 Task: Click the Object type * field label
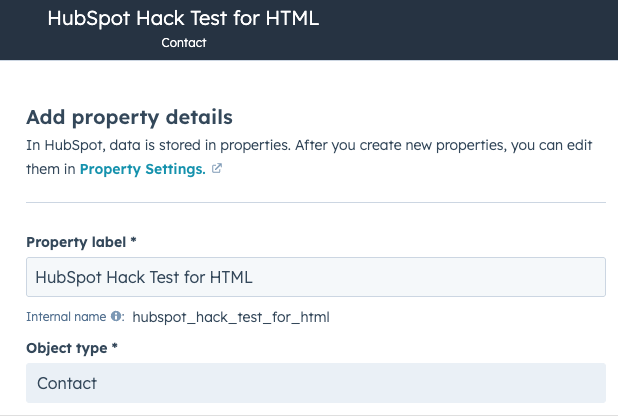click(72, 348)
